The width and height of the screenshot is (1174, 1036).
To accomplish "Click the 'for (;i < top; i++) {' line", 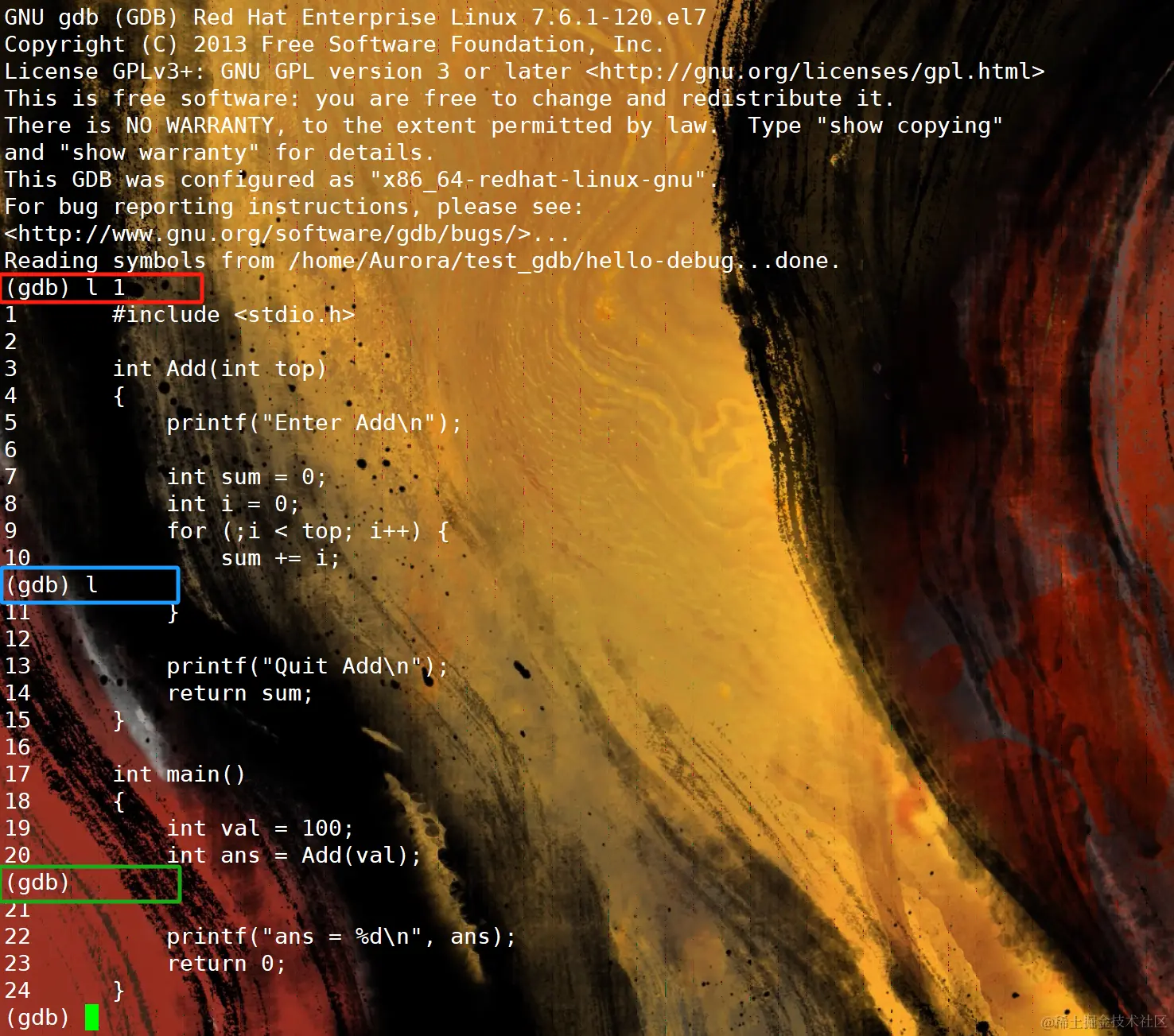I will (308, 531).
